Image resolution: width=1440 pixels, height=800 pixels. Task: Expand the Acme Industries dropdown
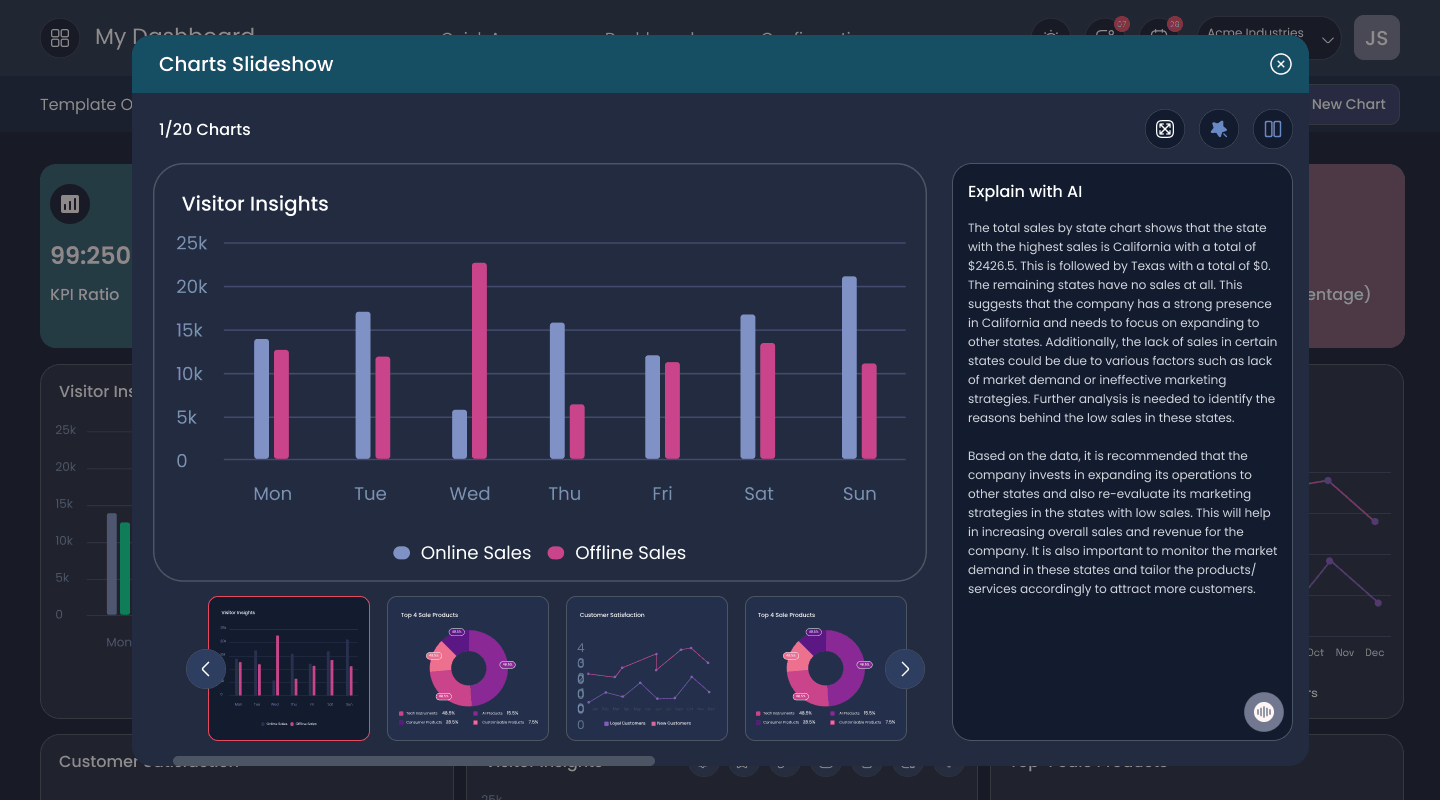click(1269, 38)
